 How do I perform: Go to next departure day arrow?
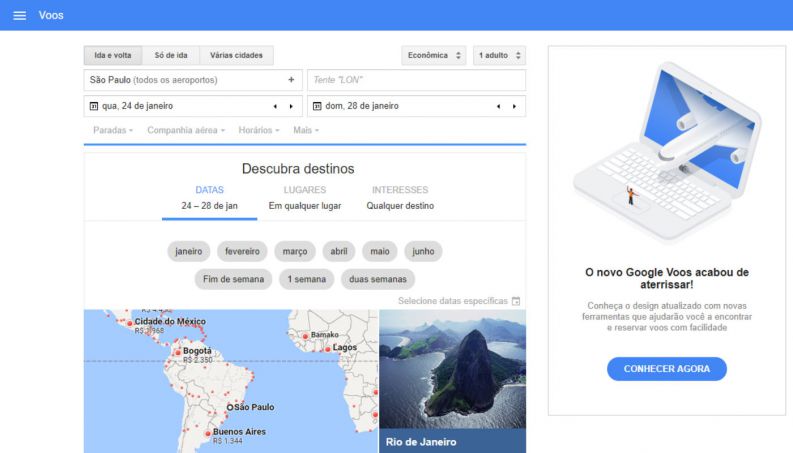click(x=291, y=106)
